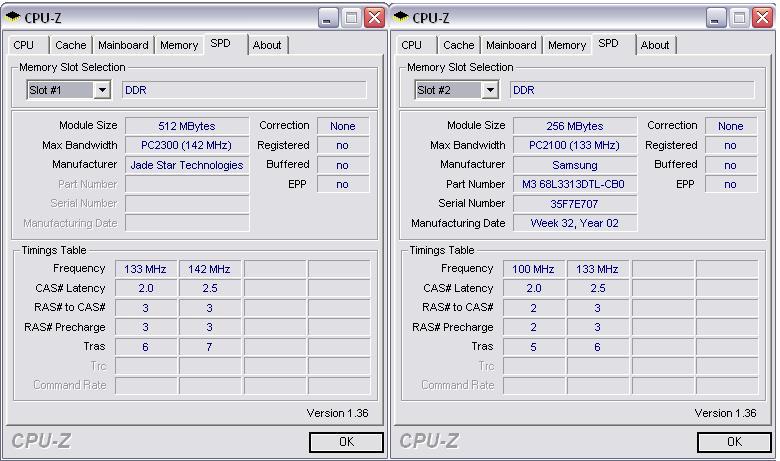Click the 512 MBytes module size field
780x461 pixels.
[x=187, y=126]
